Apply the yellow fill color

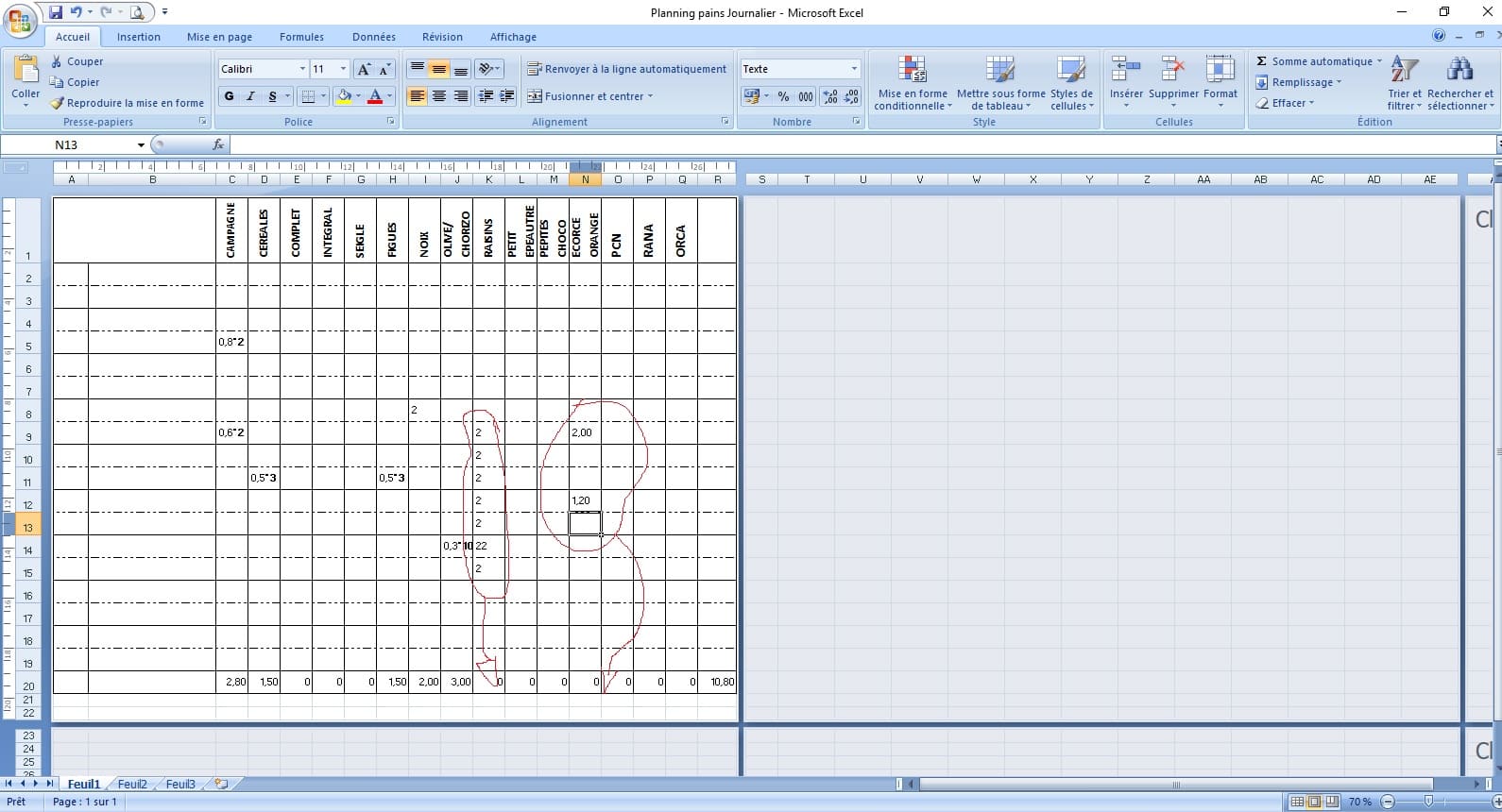pyautogui.click(x=344, y=96)
